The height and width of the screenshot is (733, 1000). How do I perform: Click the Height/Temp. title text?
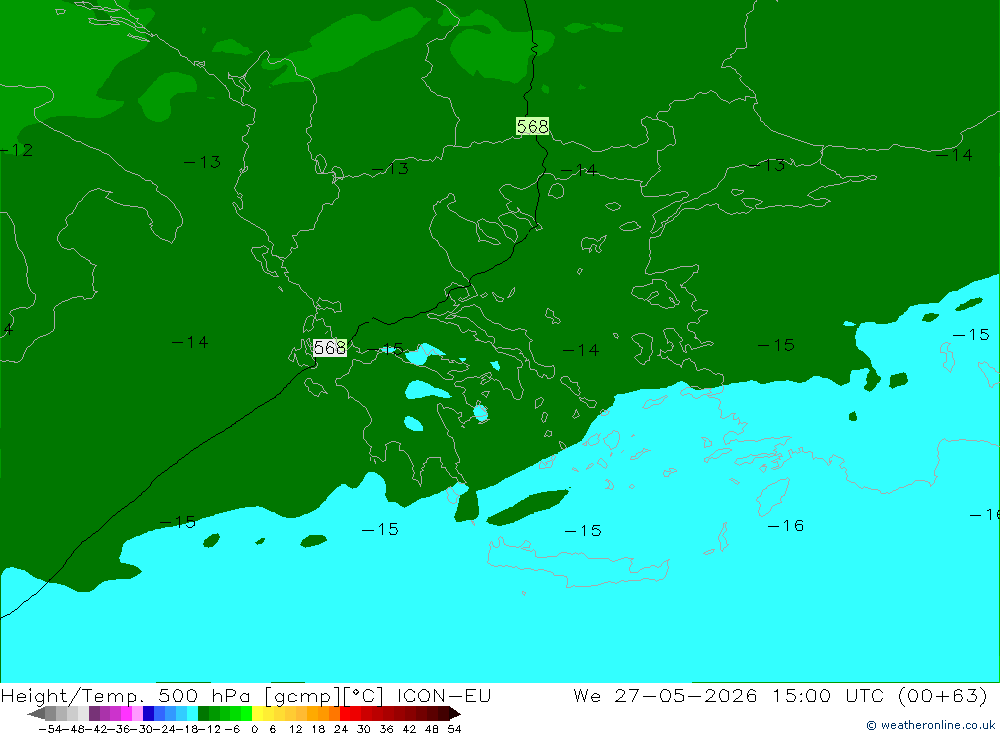[x=73, y=695]
